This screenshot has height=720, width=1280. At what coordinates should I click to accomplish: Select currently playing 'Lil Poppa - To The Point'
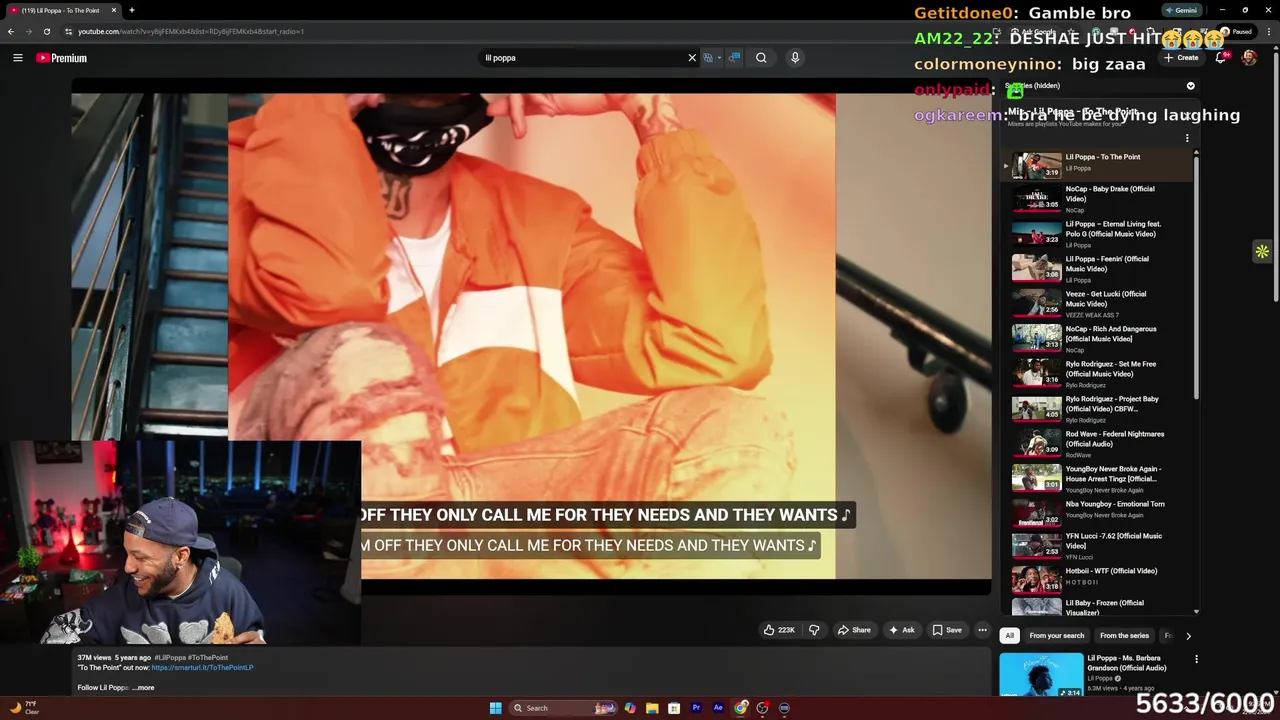(x=1095, y=165)
